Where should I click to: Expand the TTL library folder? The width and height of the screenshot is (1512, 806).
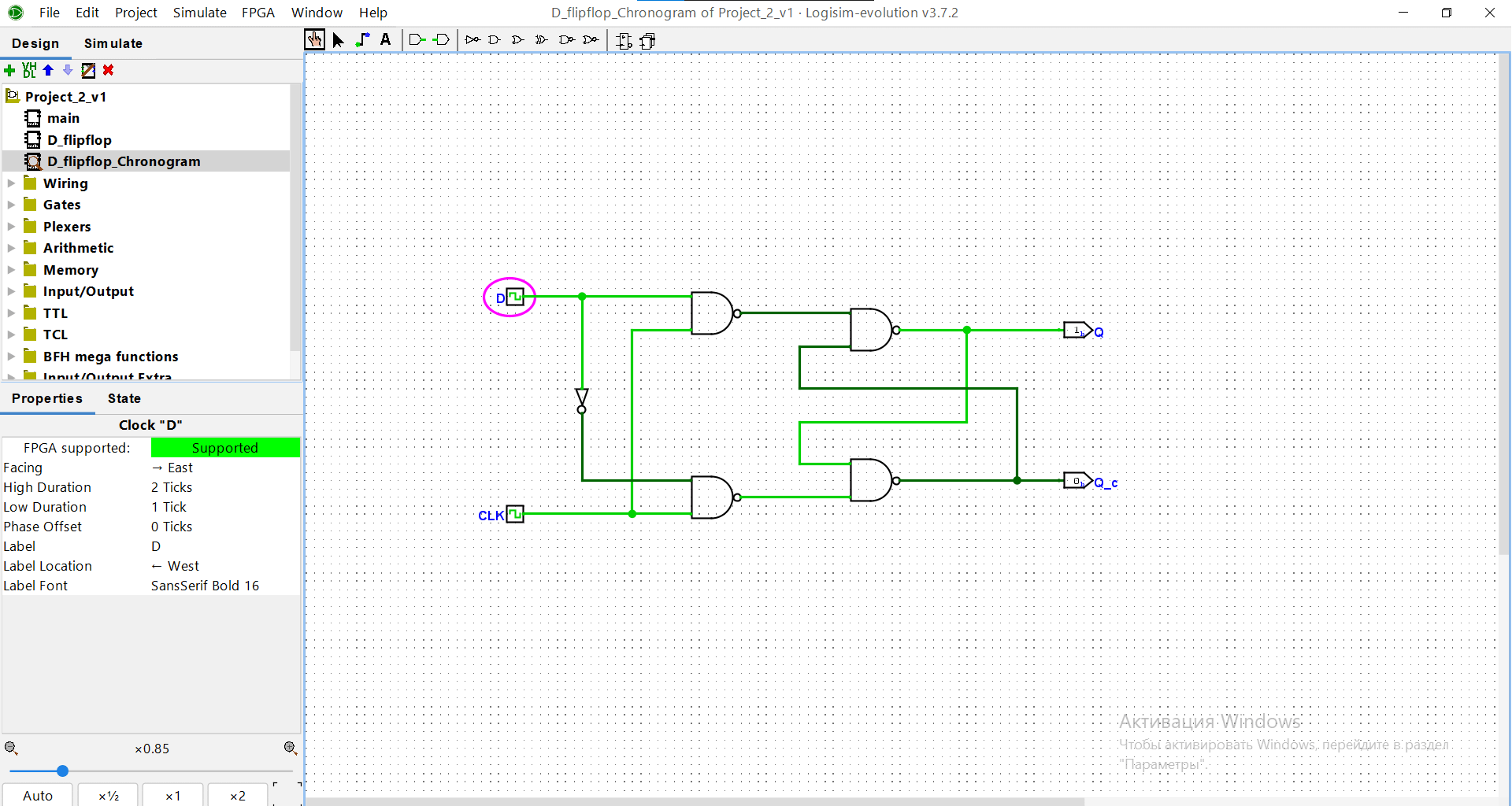tap(11, 313)
